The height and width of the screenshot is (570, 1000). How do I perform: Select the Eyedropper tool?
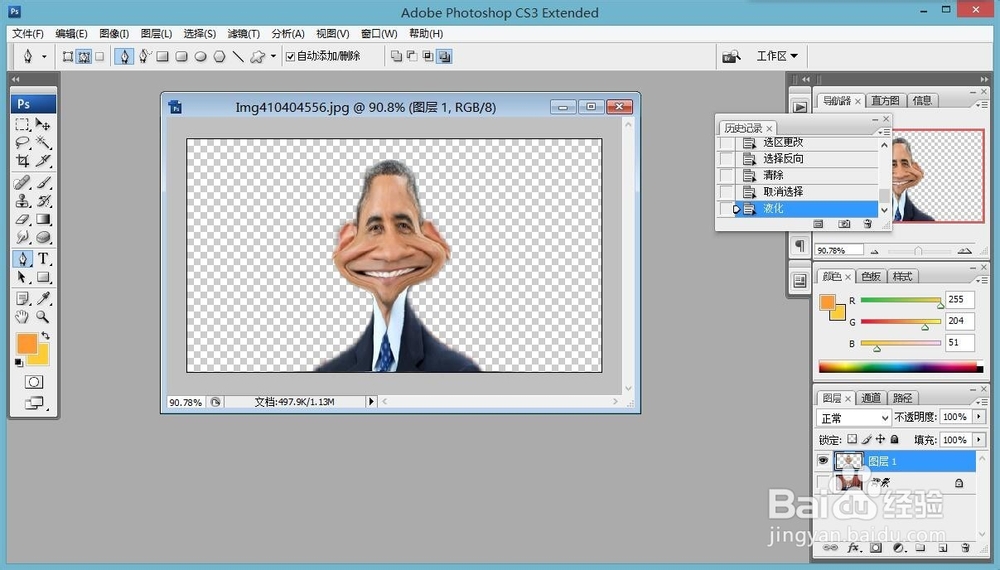[x=43, y=298]
